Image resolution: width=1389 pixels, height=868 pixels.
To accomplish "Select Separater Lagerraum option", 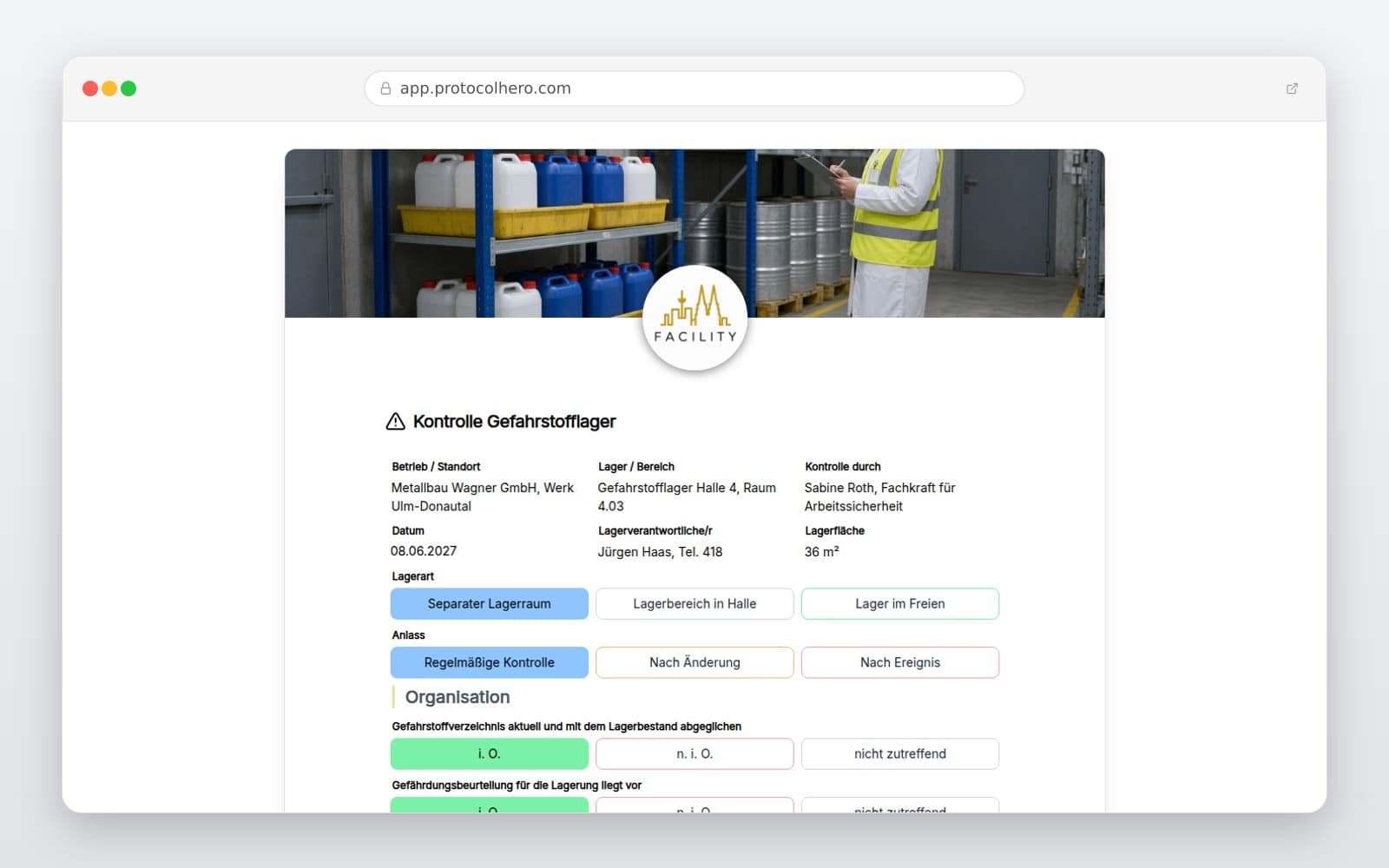I will [490, 604].
